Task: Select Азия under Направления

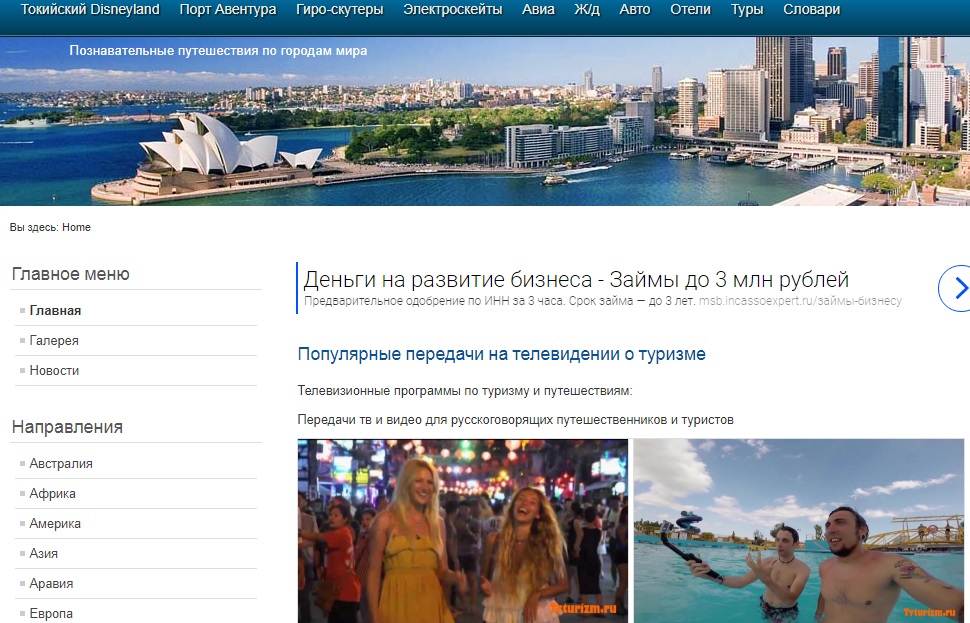Action: pyautogui.click(x=43, y=553)
